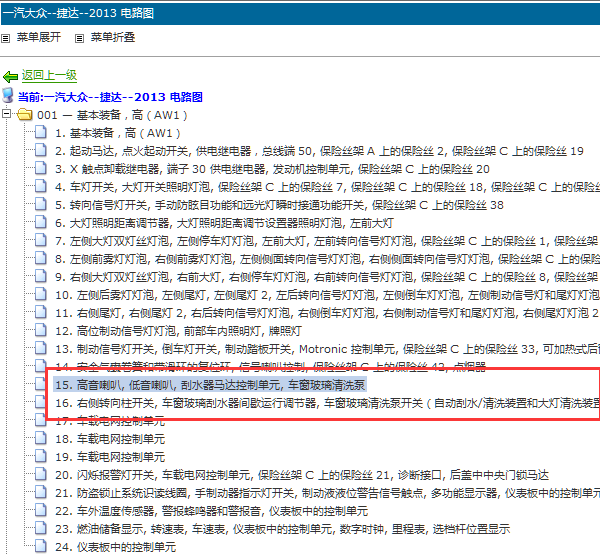Click the document icon next to item 11
This screenshot has height=555, width=600.
(x=41, y=312)
